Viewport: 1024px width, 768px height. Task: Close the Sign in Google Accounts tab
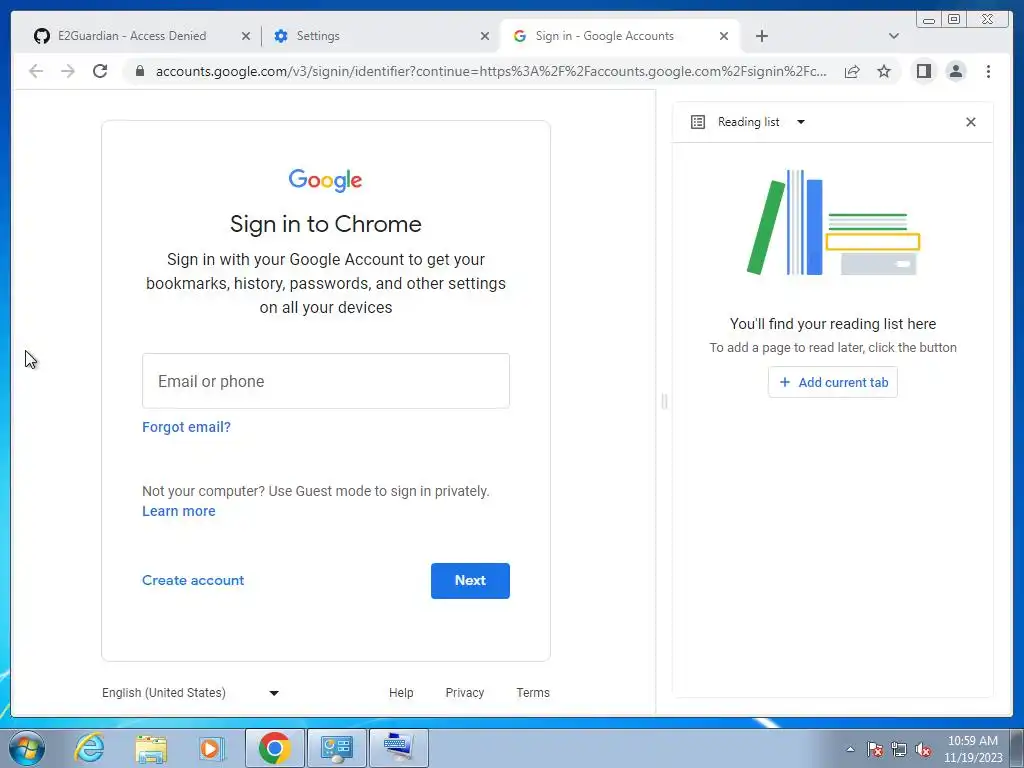click(724, 36)
